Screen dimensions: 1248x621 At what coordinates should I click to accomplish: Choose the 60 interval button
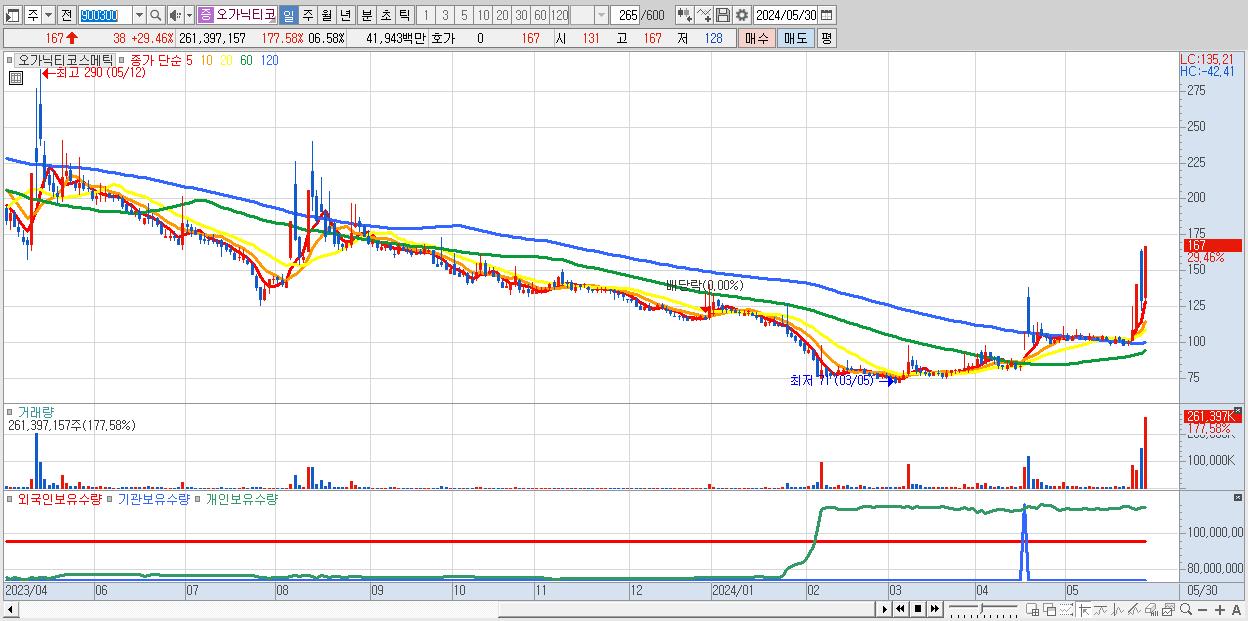pyautogui.click(x=540, y=15)
